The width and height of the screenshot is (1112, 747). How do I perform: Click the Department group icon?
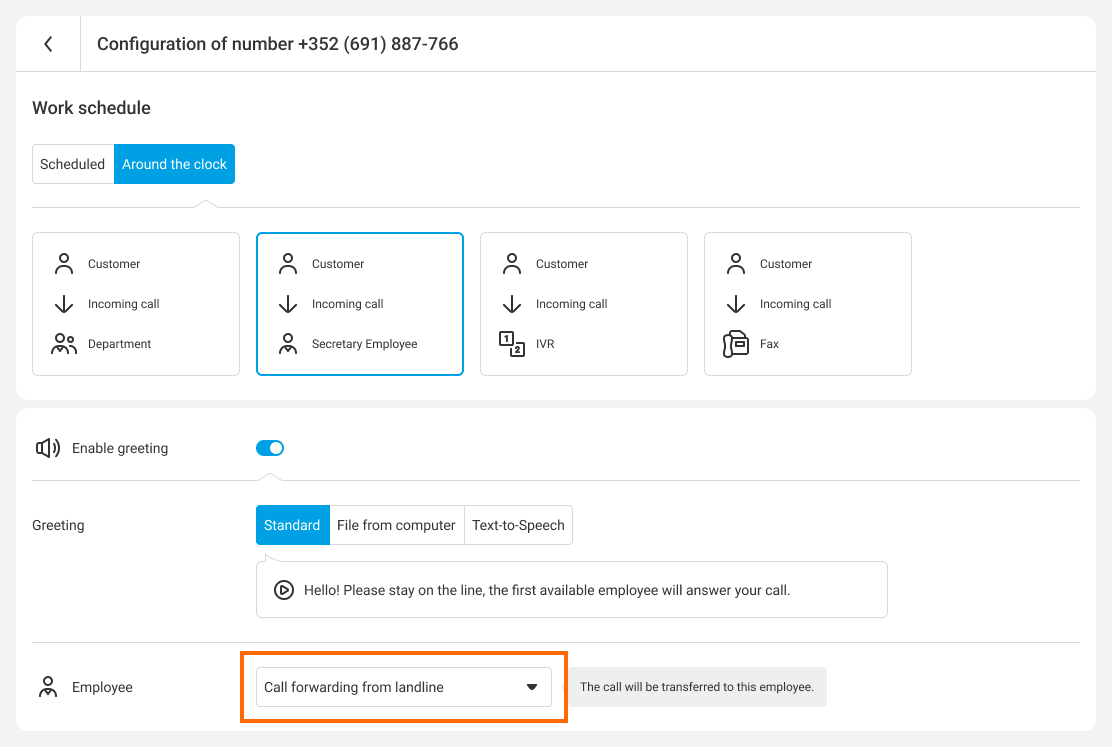pyautogui.click(x=64, y=344)
